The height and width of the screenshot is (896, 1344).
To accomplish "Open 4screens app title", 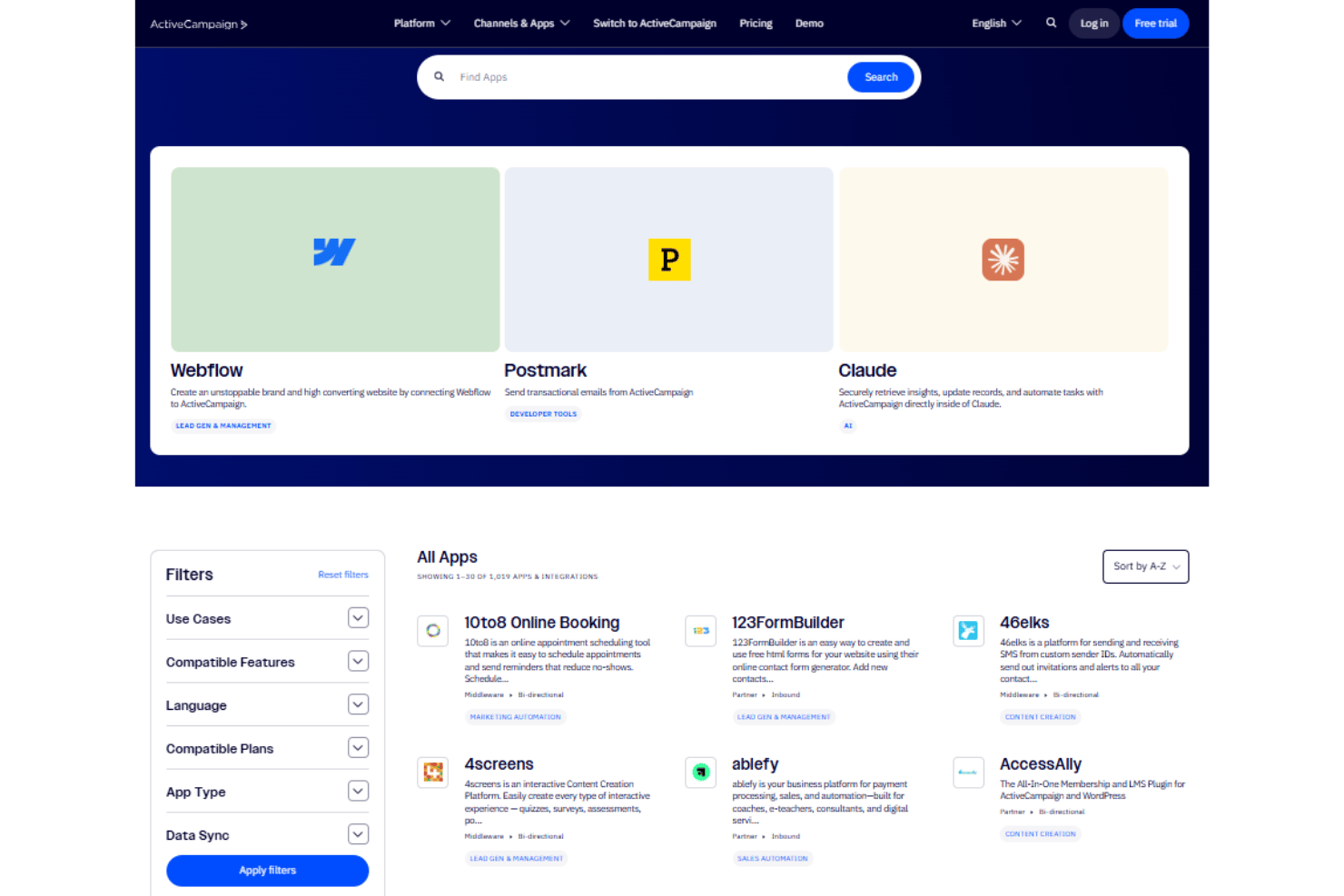I will 499,764.
